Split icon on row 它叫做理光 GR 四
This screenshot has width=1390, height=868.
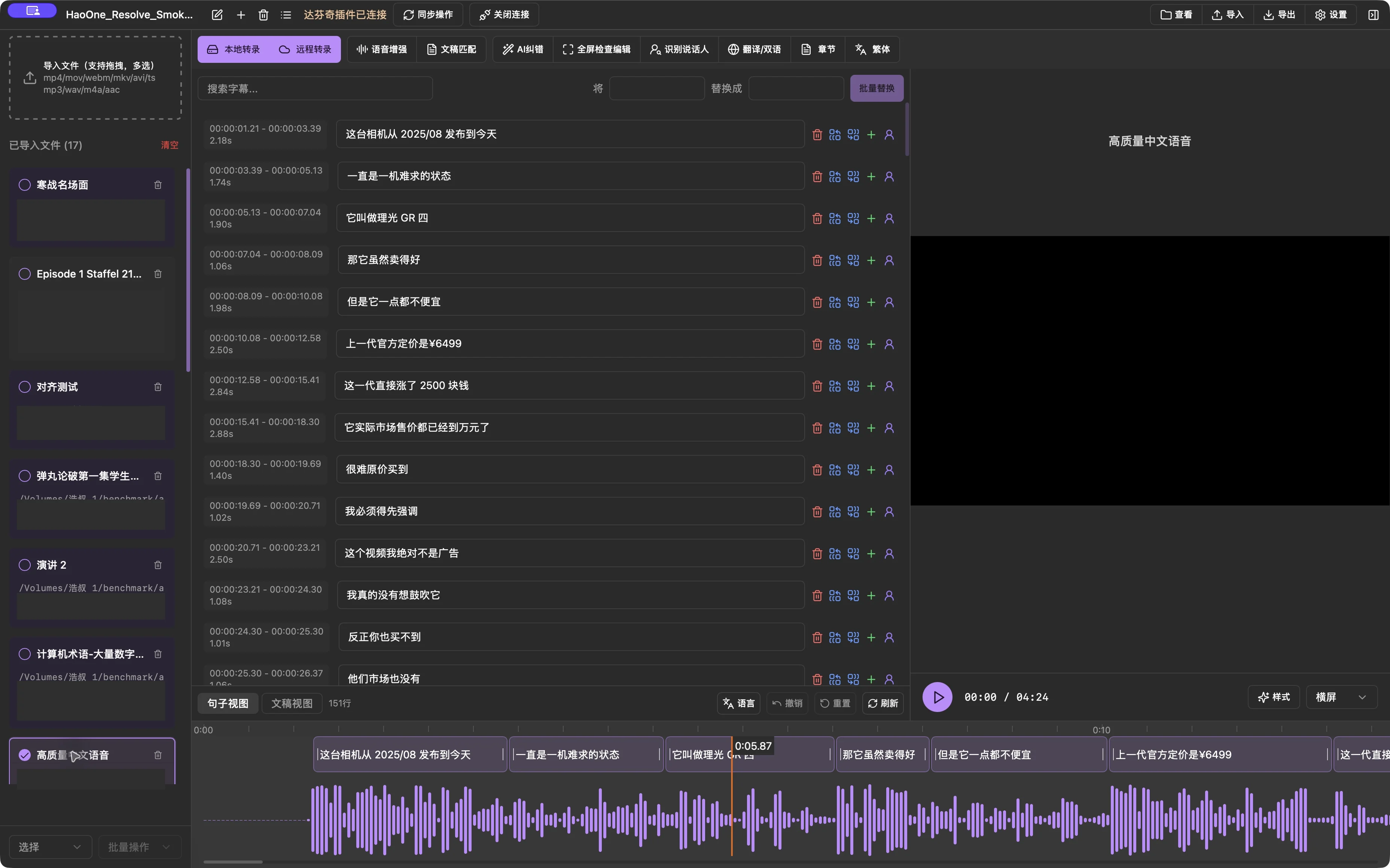point(853,218)
